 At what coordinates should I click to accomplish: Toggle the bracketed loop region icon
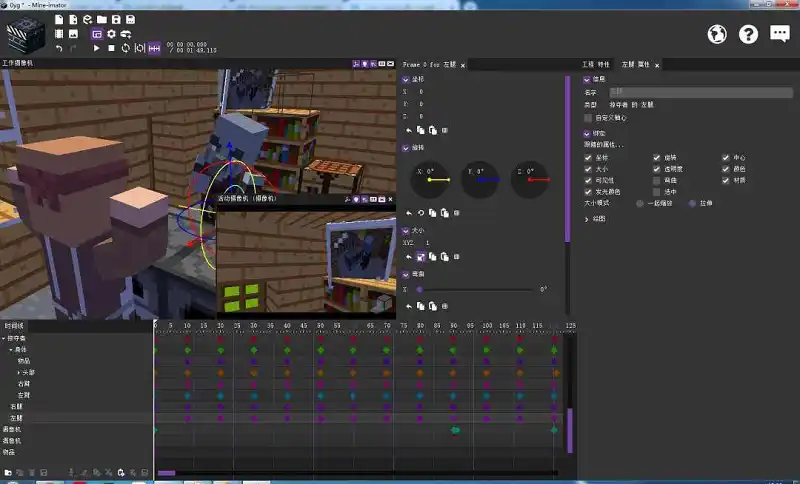pyautogui.click(x=140, y=48)
